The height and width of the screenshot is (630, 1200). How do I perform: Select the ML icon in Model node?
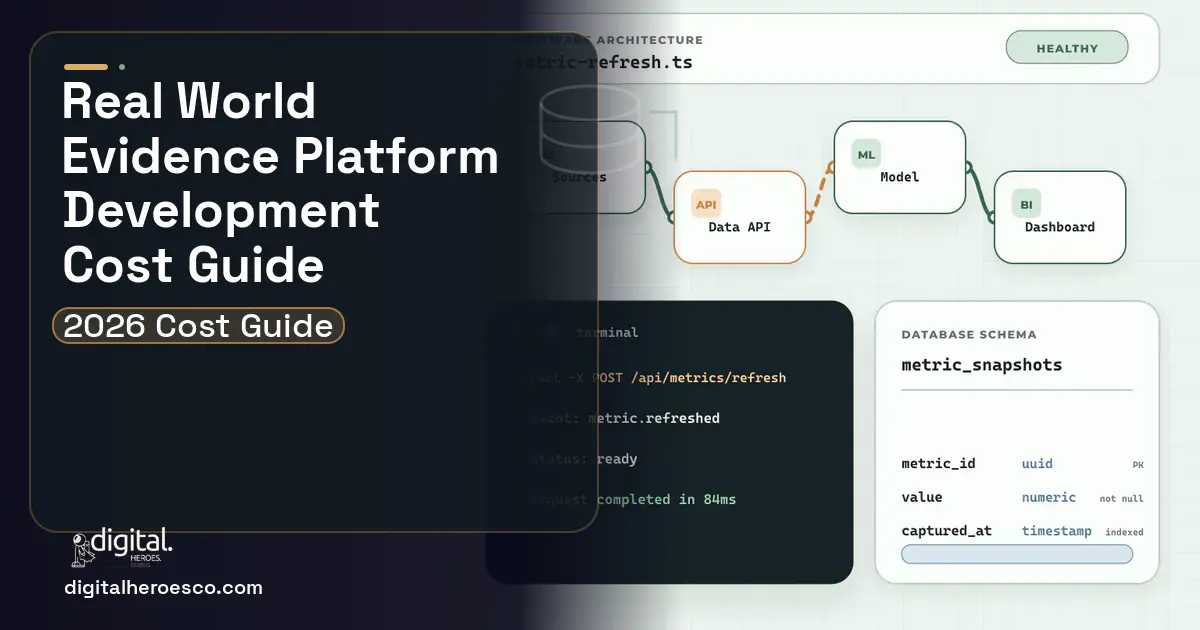coord(866,154)
